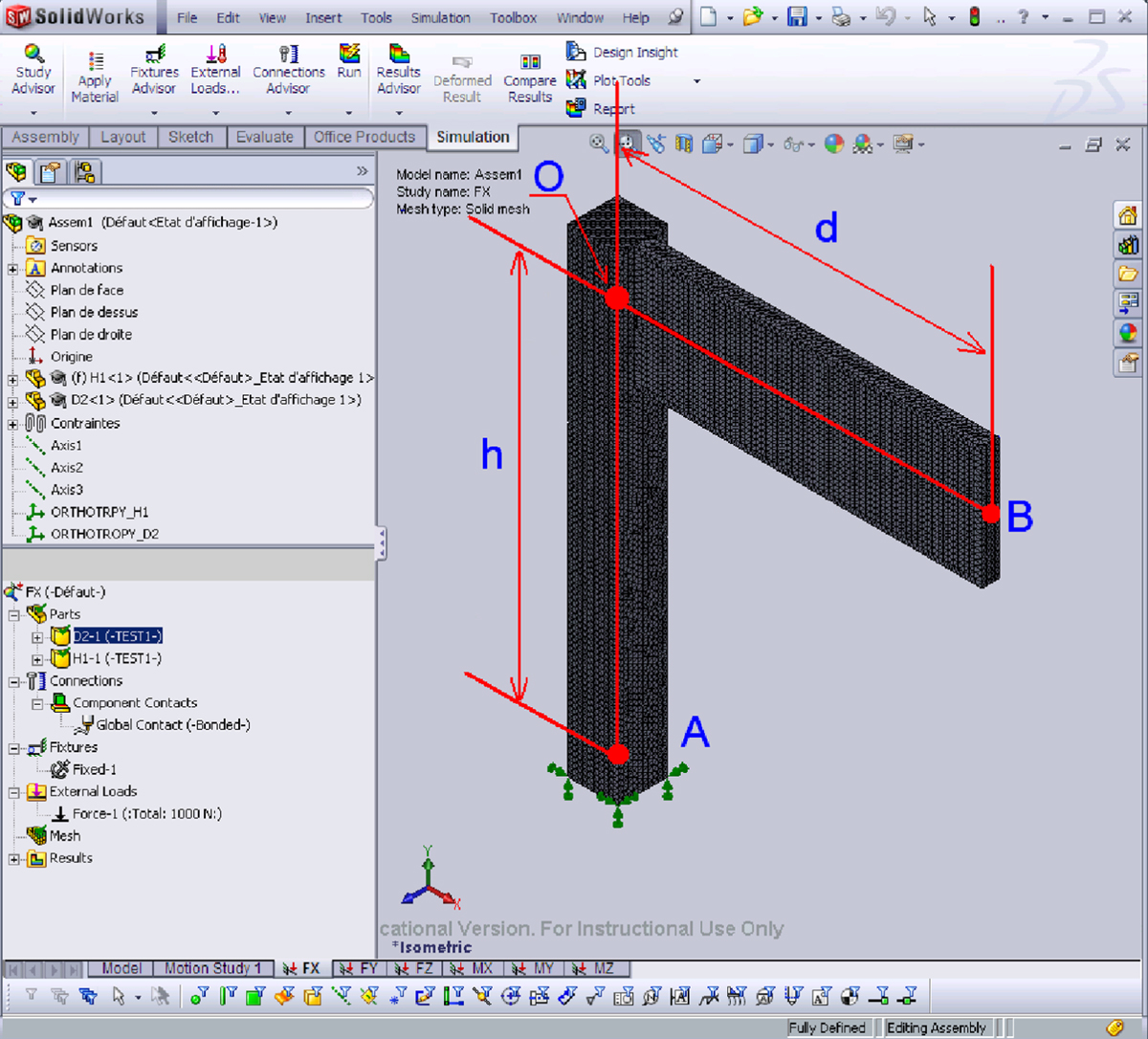This screenshot has width=1148, height=1039.
Task: Open the PropertyManager tab icon
Action: pos(49,172)
